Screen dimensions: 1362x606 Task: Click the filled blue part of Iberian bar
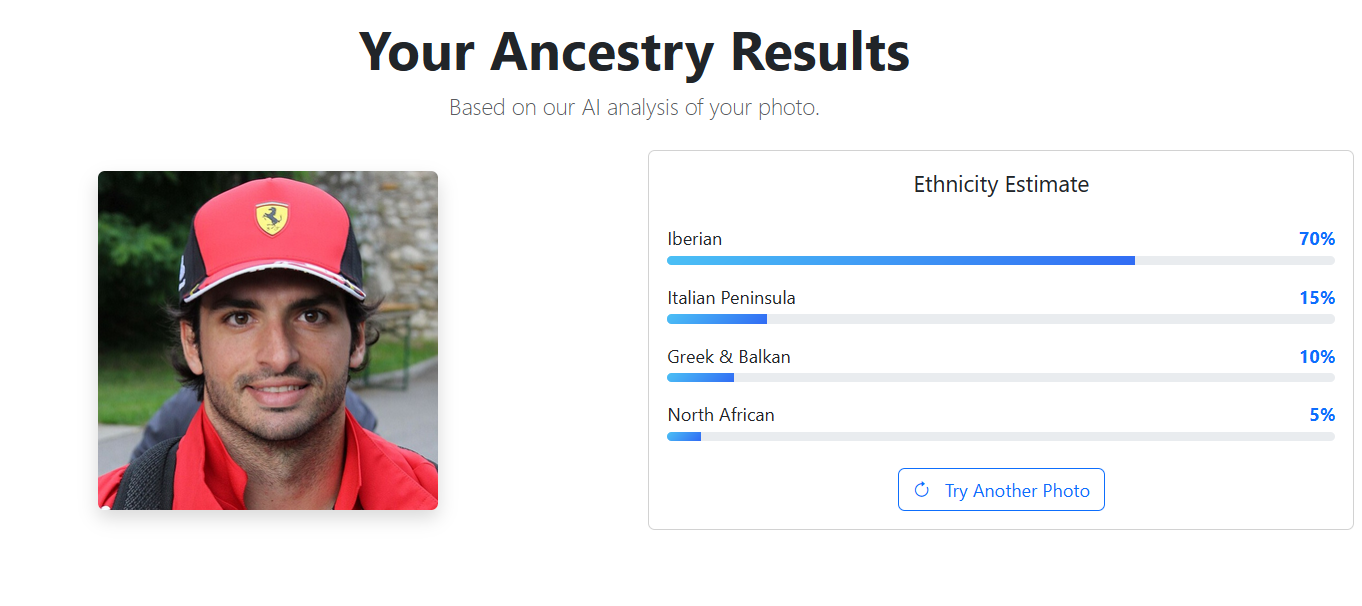(x=900, y=260)
